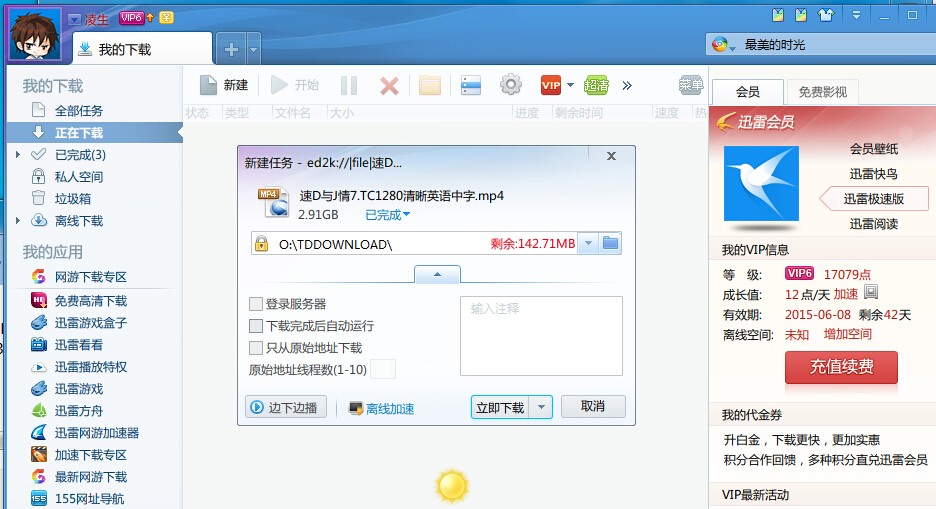Expand the 离线下载 tree arrow
Viewport: 936px width, 509px height.
click(18, 221)
